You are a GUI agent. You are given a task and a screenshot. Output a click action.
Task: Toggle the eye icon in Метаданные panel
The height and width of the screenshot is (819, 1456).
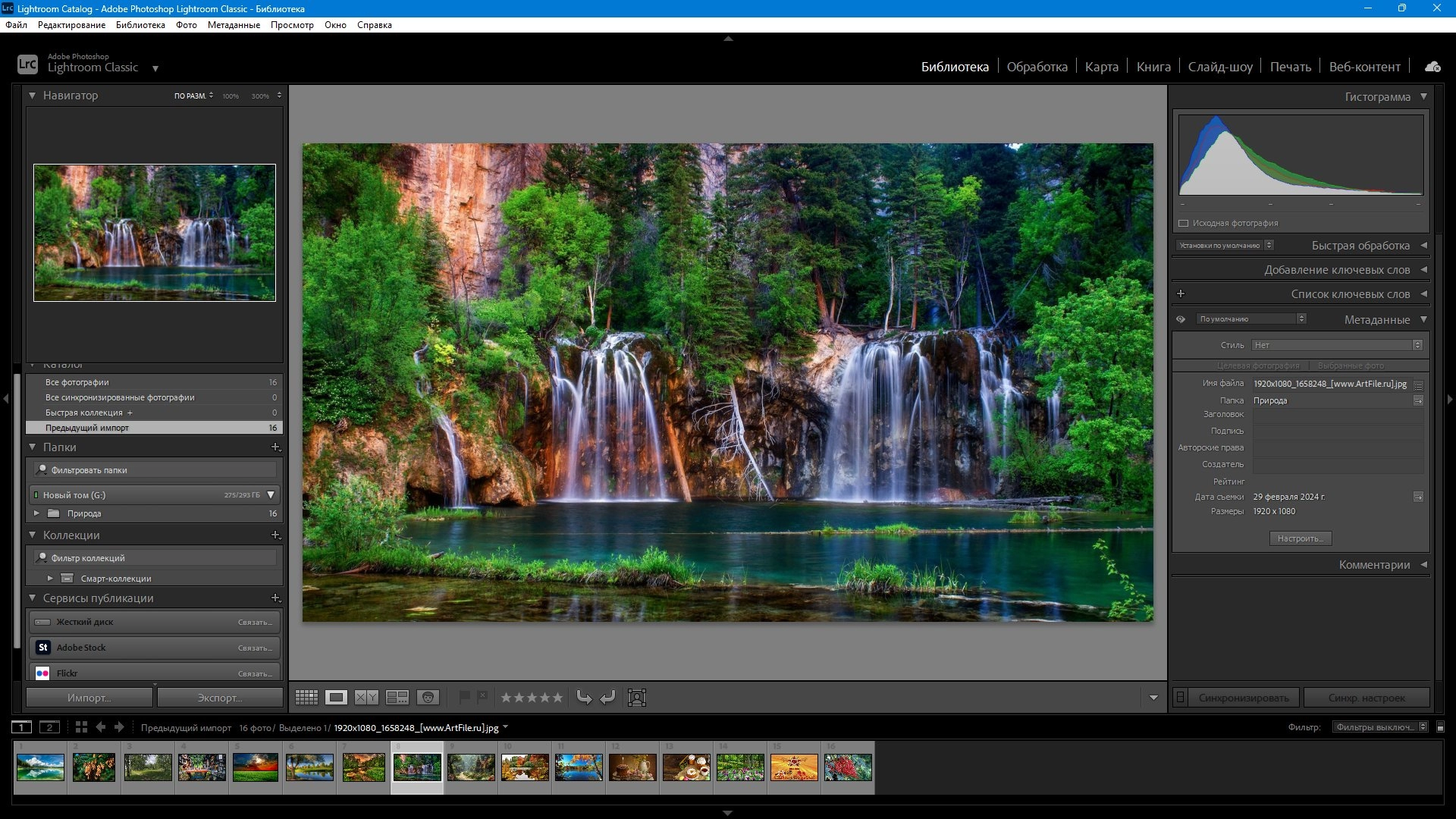click(1181, 319)
